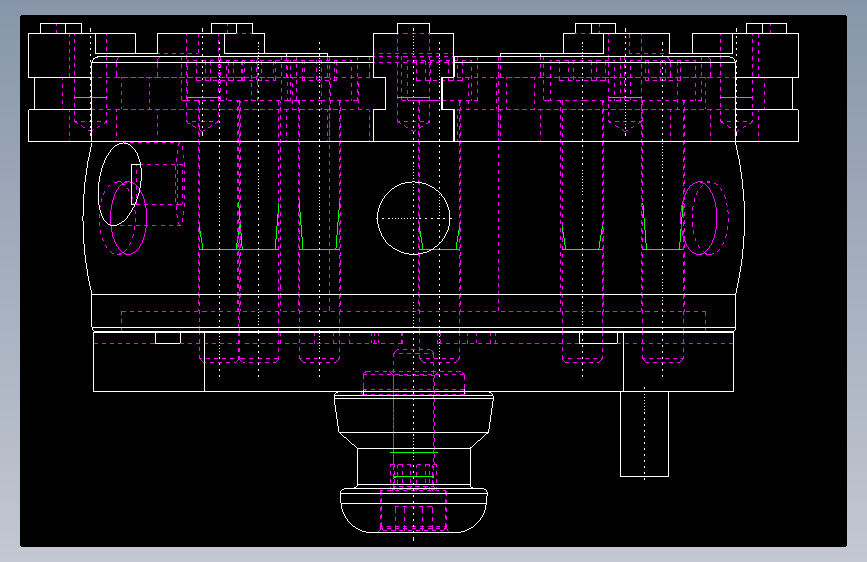867x562 pixels.
Task: Pick the white ellipse on the left body
Action: [x=120, y=184]
